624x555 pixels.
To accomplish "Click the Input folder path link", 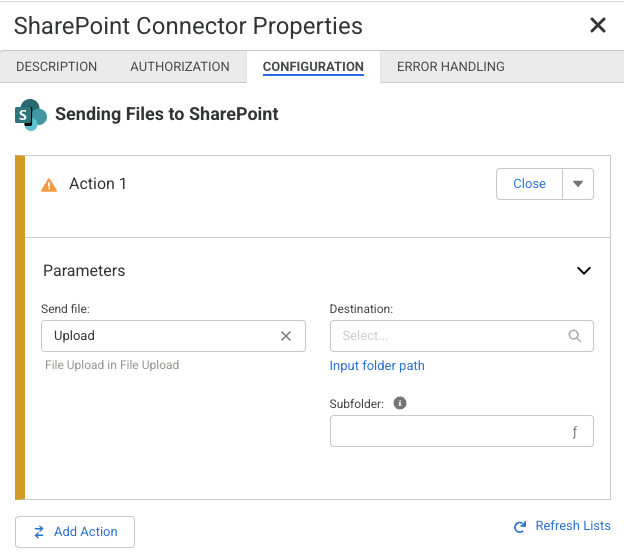I will [x=377, y=366].
